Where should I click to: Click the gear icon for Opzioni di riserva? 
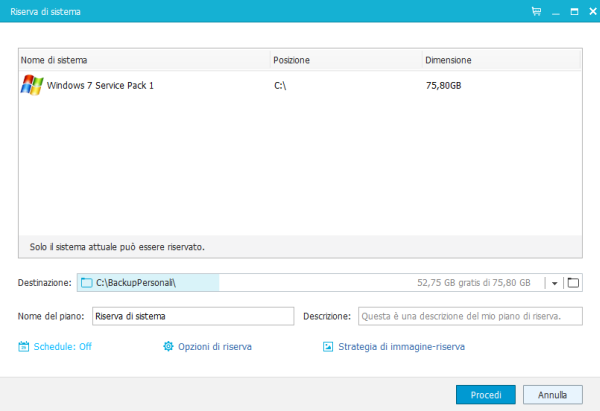(x=168, y=346)
